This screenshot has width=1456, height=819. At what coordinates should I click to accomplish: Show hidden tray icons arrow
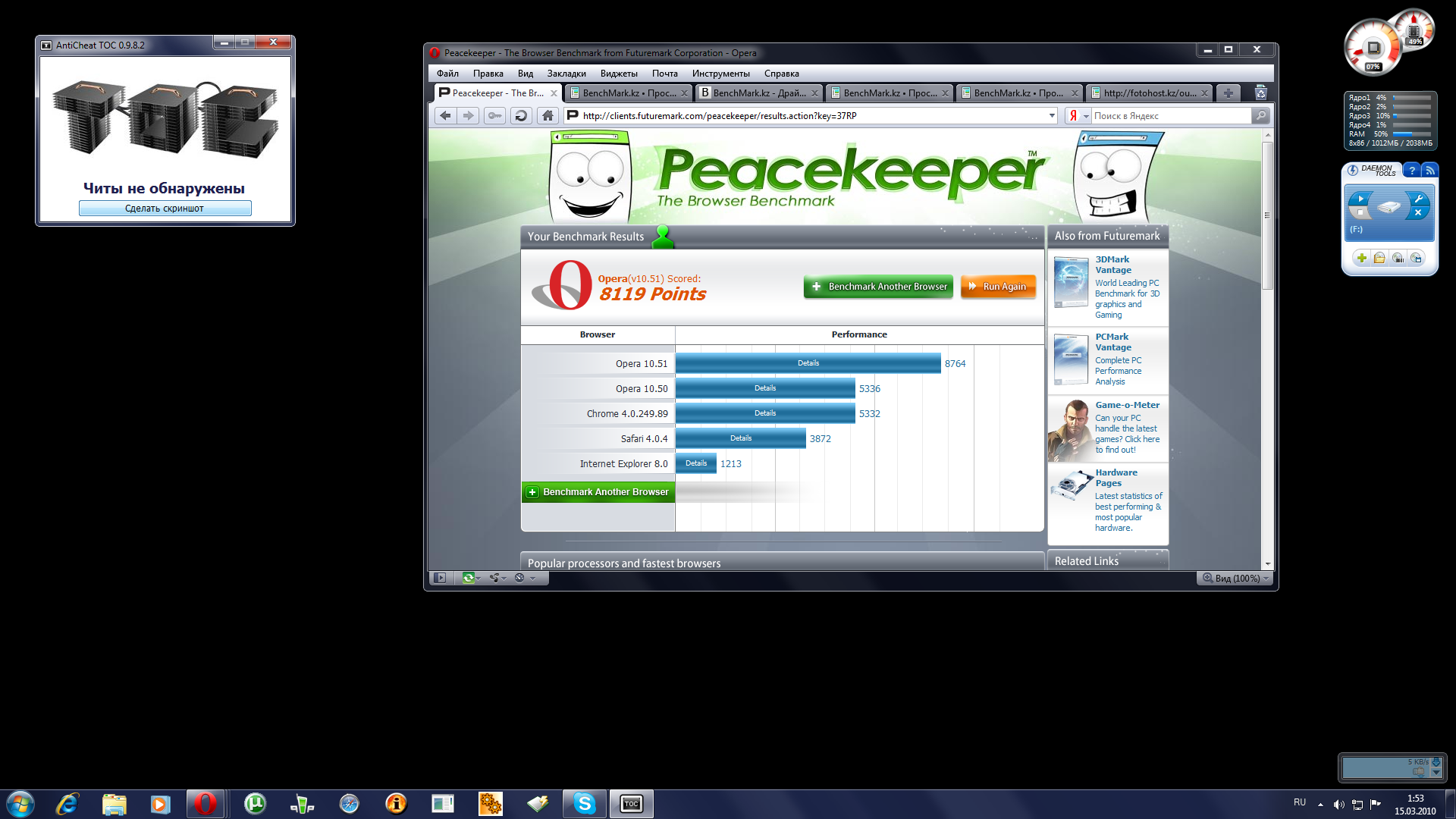pos(1320,805)
